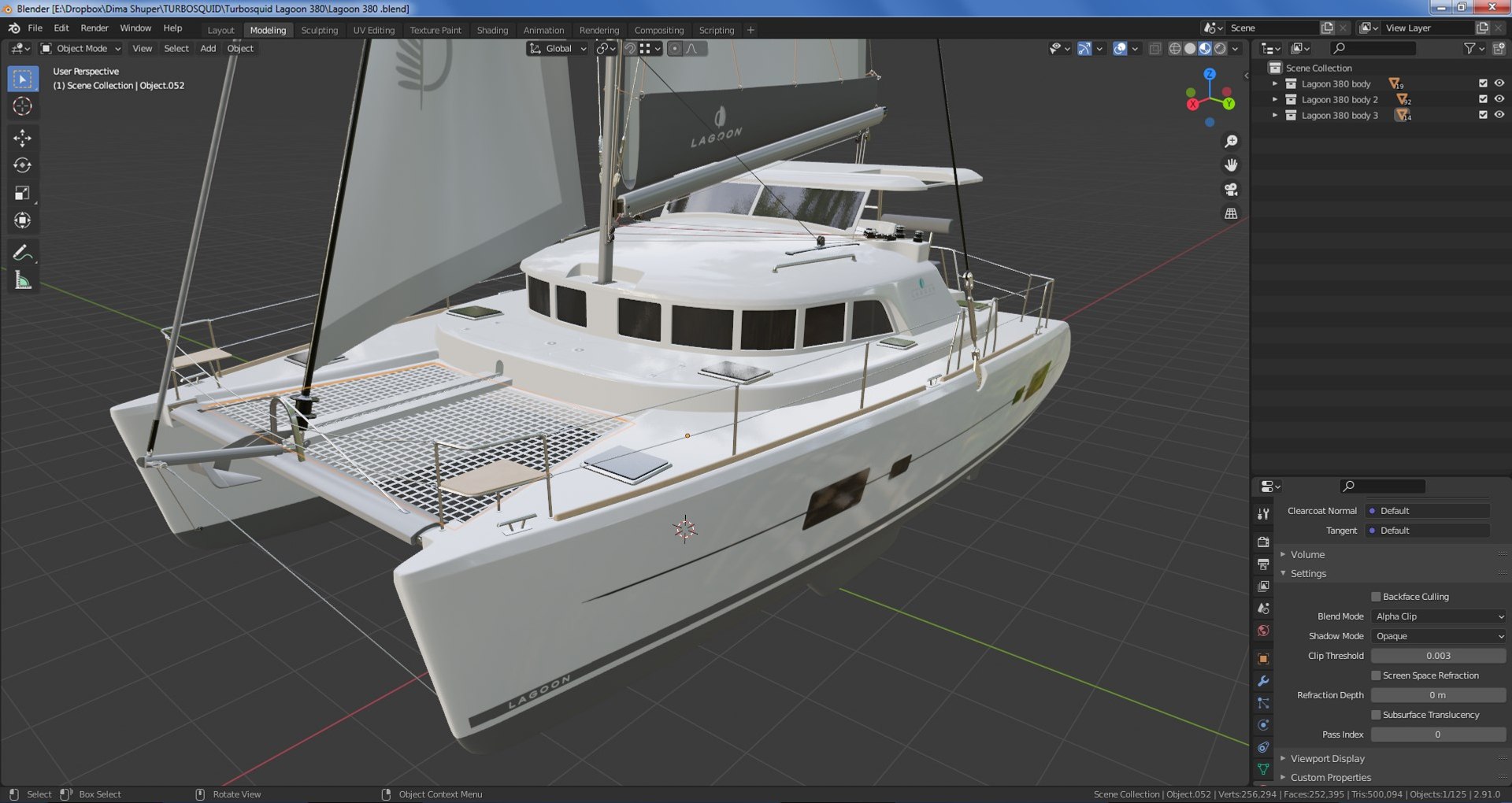
Task: Open the Shading workspace tab
Action: tap(492, 30)
